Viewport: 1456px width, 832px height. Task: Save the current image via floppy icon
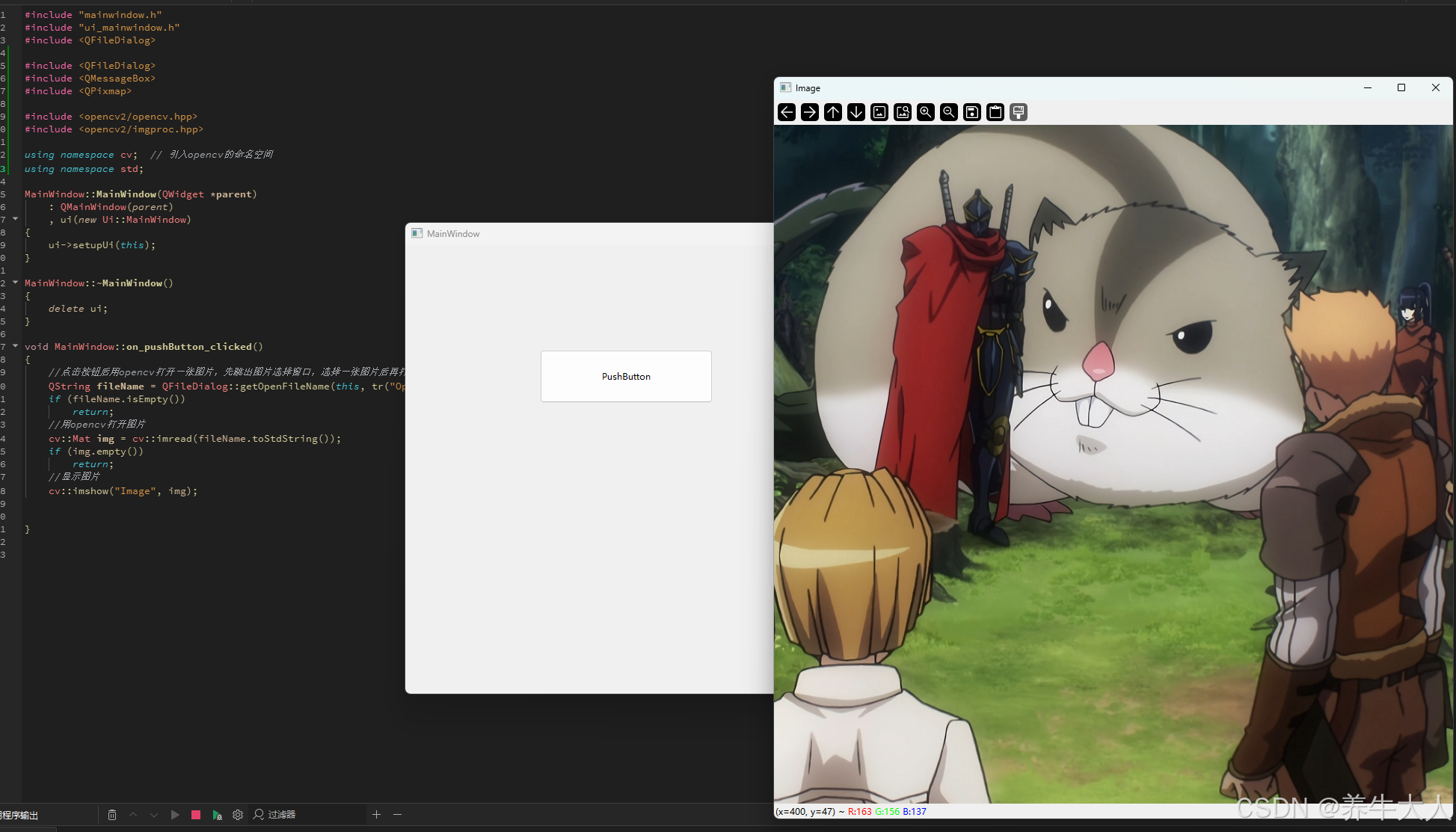coord(972,112)
